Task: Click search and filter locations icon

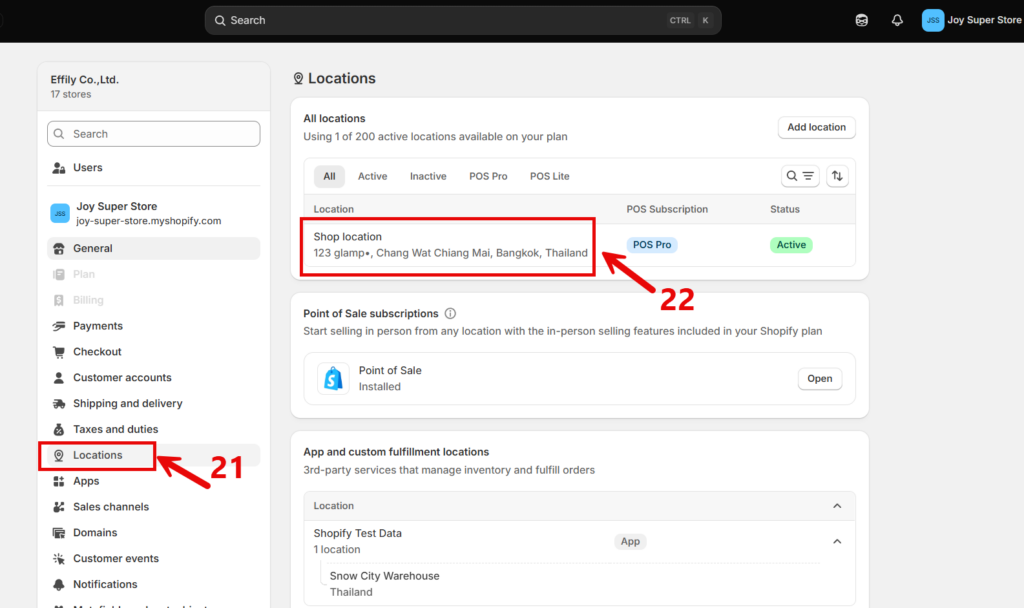Action: pyautogui.click(x=800, y=176)
